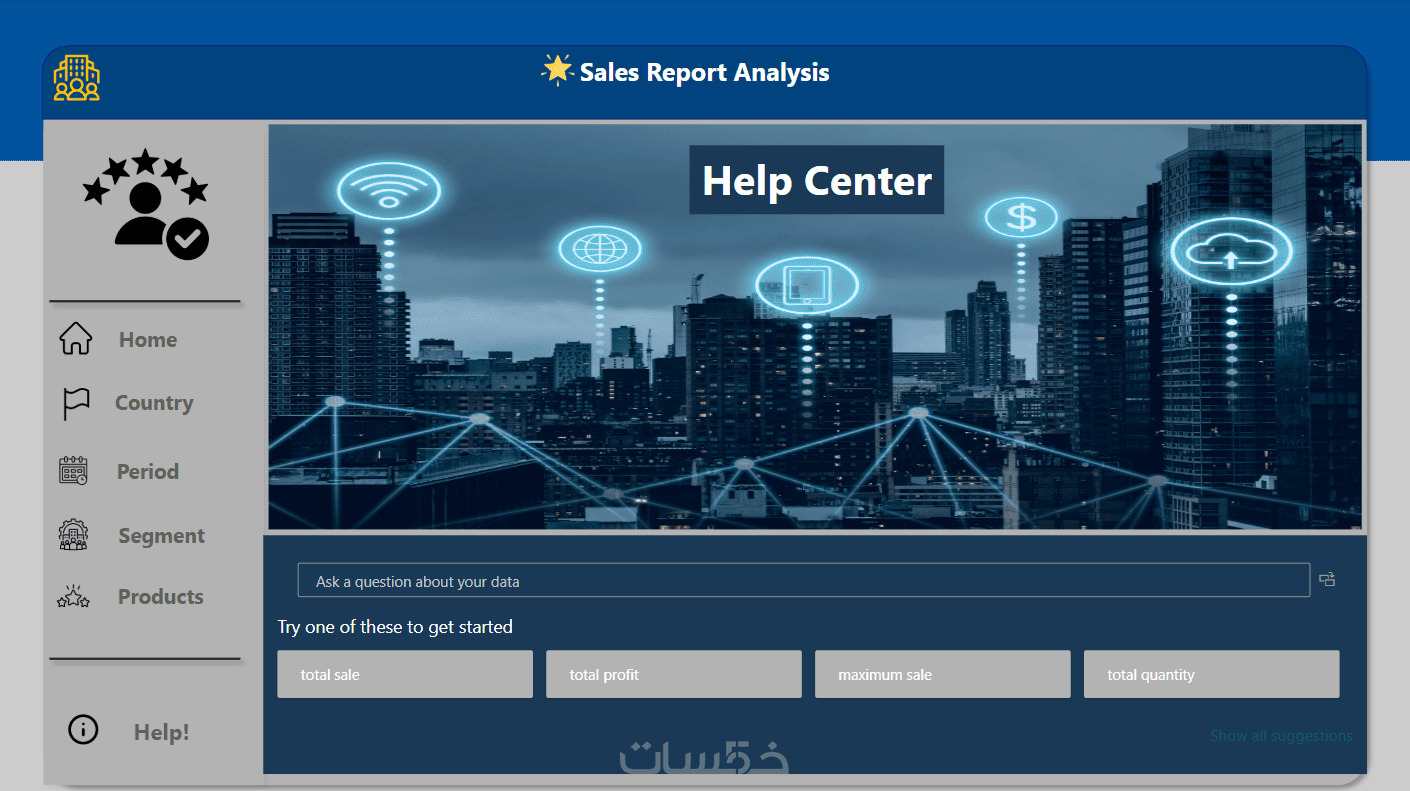Screen dimensions: 1410x791
Task: Click the Period calendar icon
Action: [74, 471]
